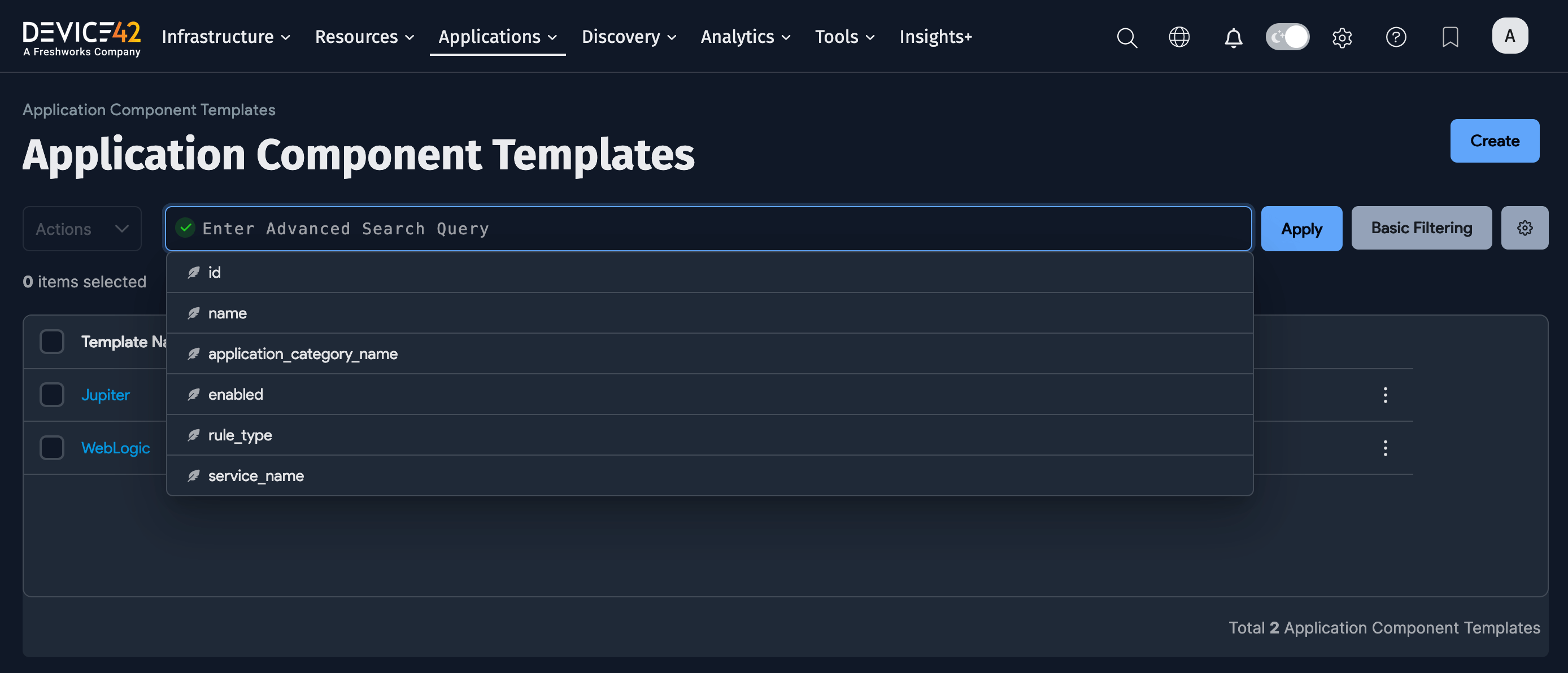Select application_category_name from the suggestions
Viewport: 1568px width, 673px height.
[x=303, y=353]
